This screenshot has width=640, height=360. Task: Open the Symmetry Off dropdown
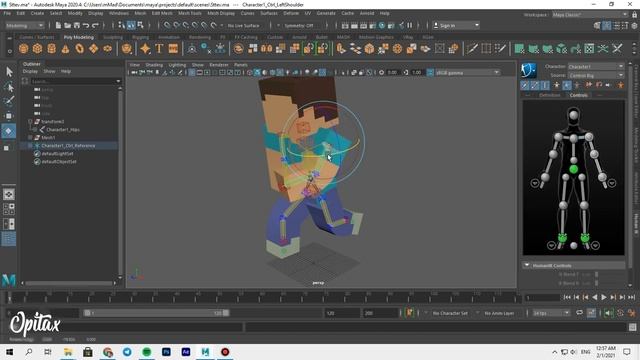click(x=299, y=25)
